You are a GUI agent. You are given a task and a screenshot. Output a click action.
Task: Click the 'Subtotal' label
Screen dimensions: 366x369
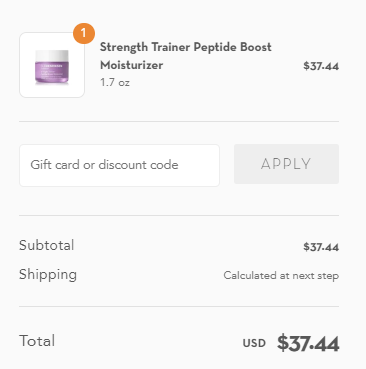click(47, 245)
